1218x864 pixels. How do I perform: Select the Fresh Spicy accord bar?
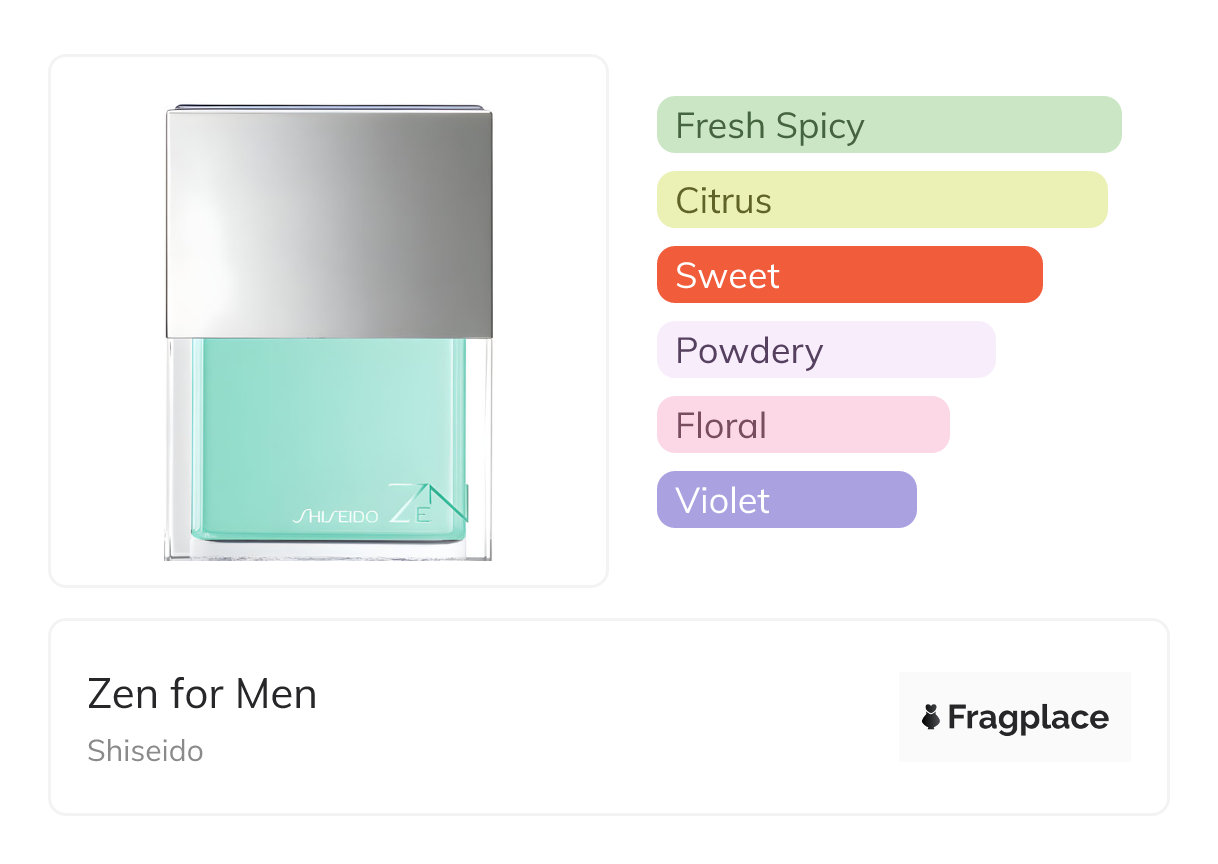click(888, 125)
